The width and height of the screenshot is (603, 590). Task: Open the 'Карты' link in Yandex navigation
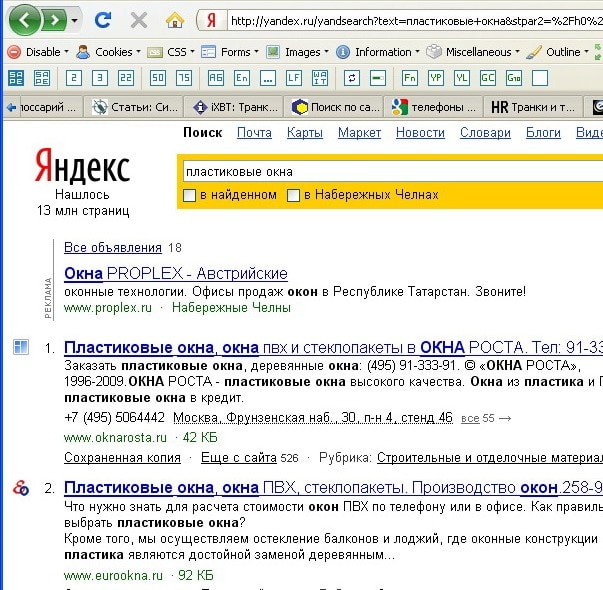(x=305, y=133)
